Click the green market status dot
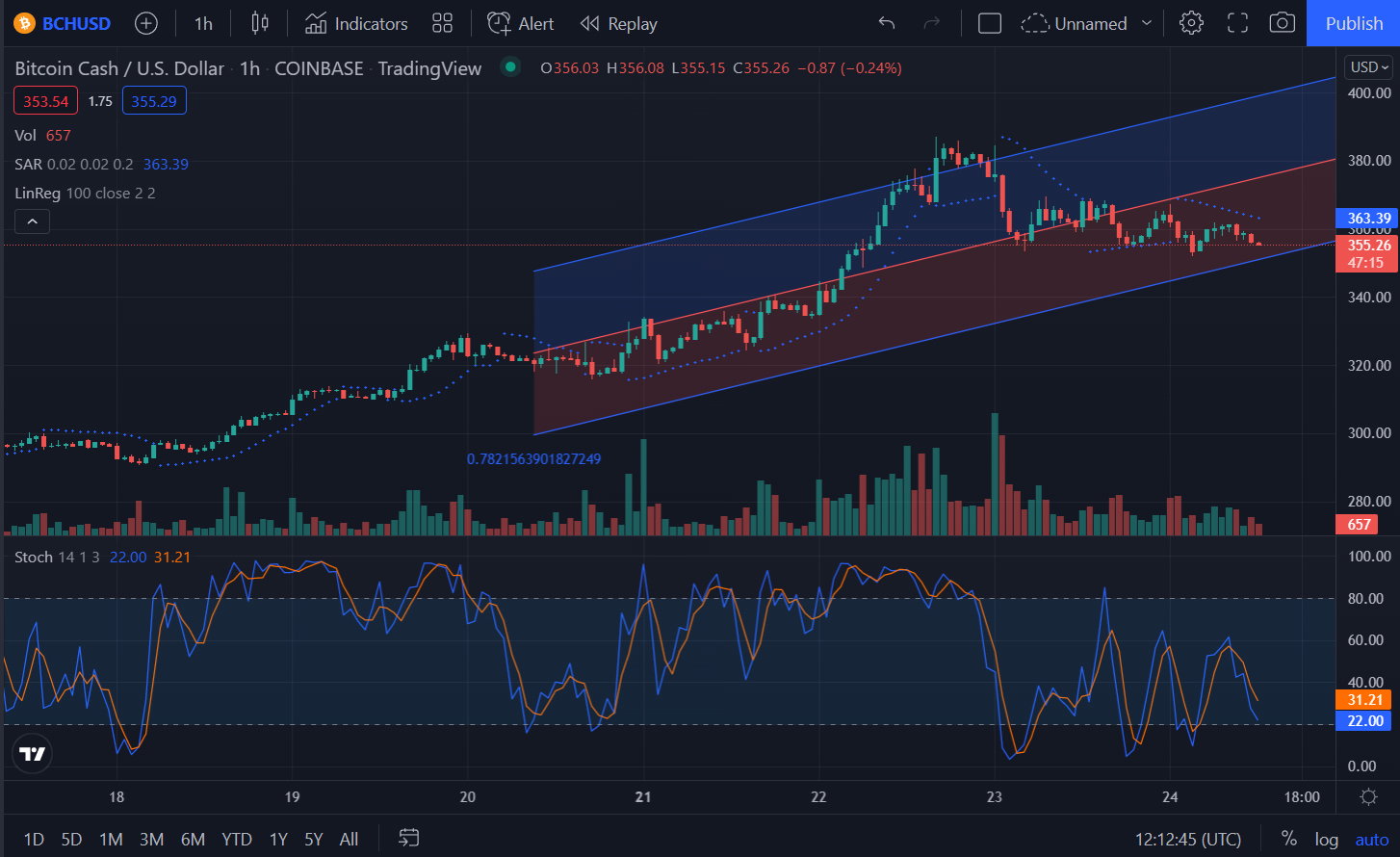 511,67
